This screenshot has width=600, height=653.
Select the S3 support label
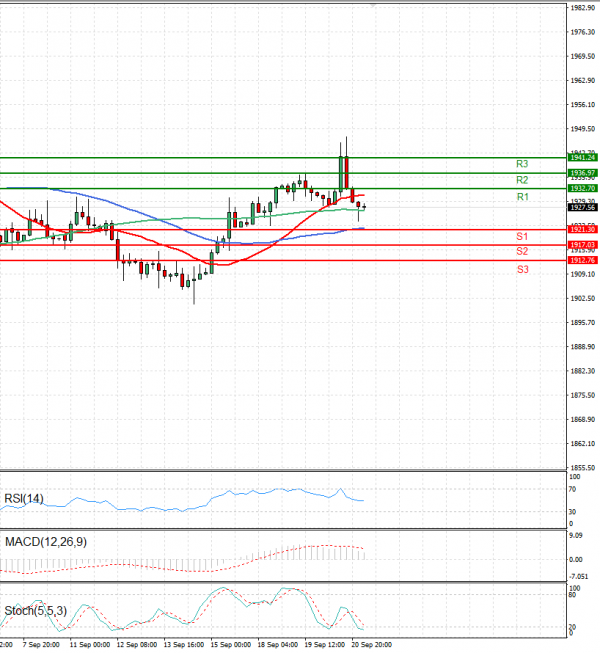click(x=522, y=270)
